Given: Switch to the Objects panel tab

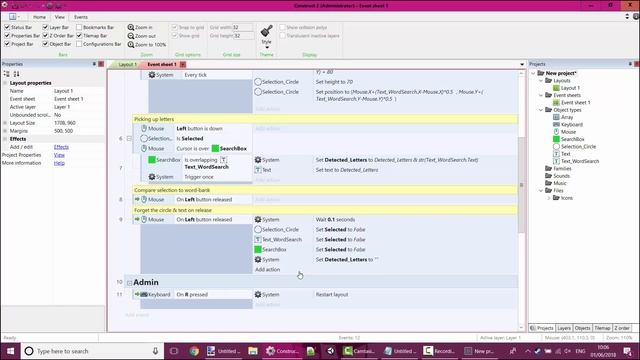Looking at the screenshot, I should [x=582, y=328].
